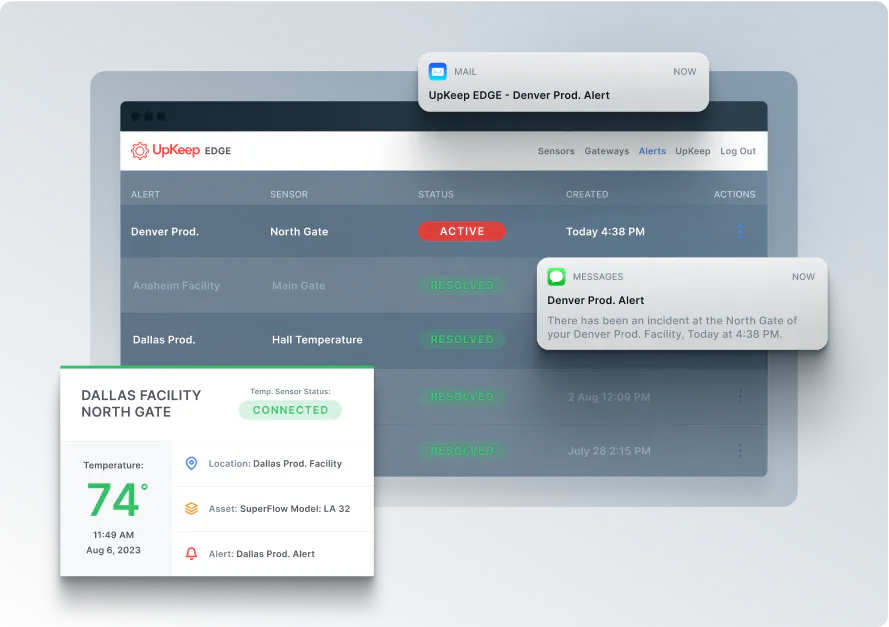
Task: Open the UpKeep nav link
Action: coord(692,151)
